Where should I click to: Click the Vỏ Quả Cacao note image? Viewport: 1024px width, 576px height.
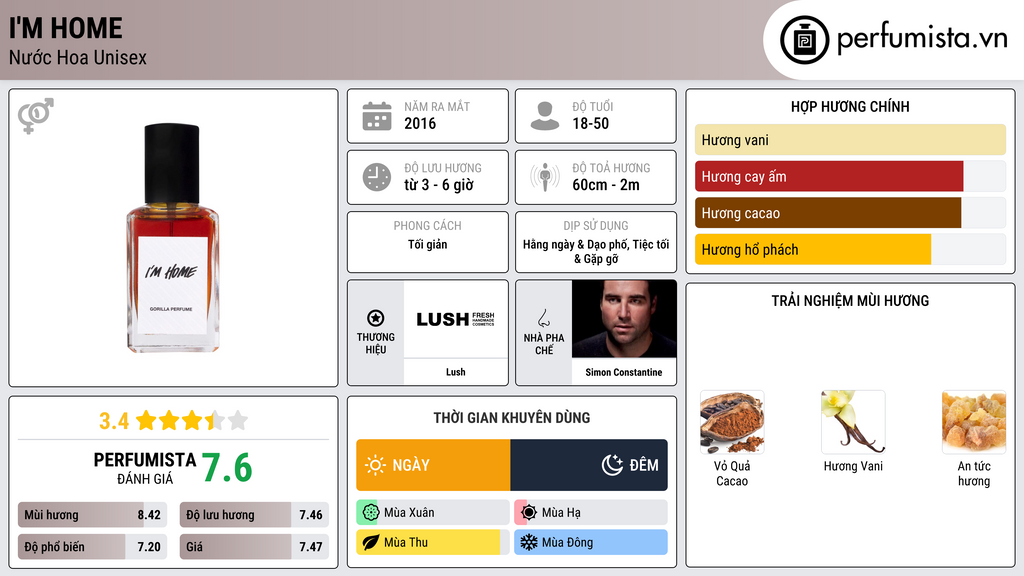tap(731, 422)
